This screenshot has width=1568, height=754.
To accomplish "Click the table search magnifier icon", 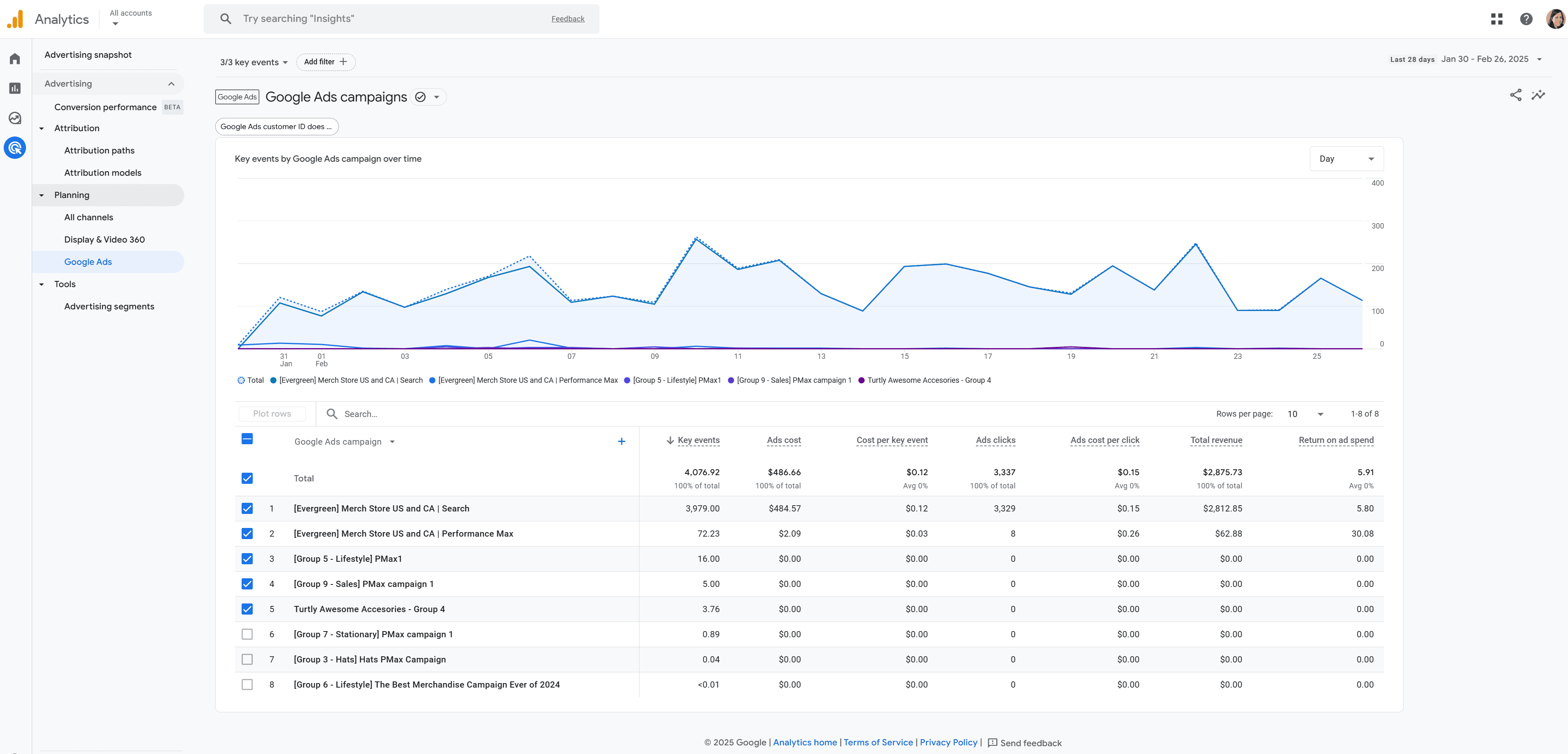I will 332,414.
